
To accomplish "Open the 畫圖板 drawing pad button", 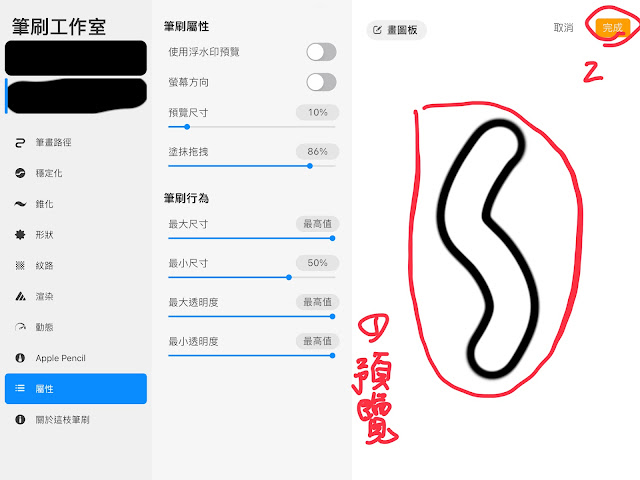I will (396, 30).
